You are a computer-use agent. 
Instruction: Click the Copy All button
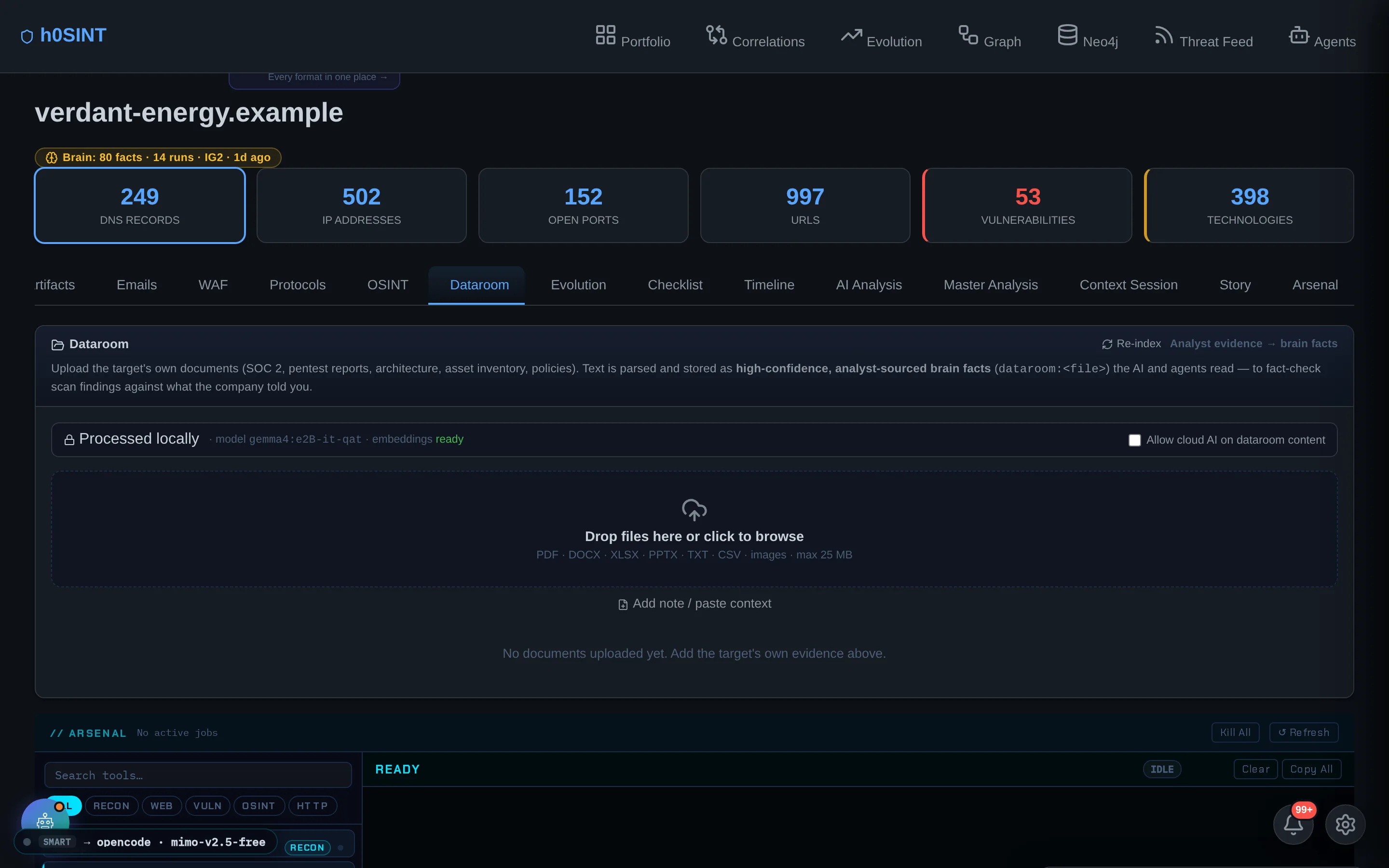pyautogui.click(x=1311, y=769)
